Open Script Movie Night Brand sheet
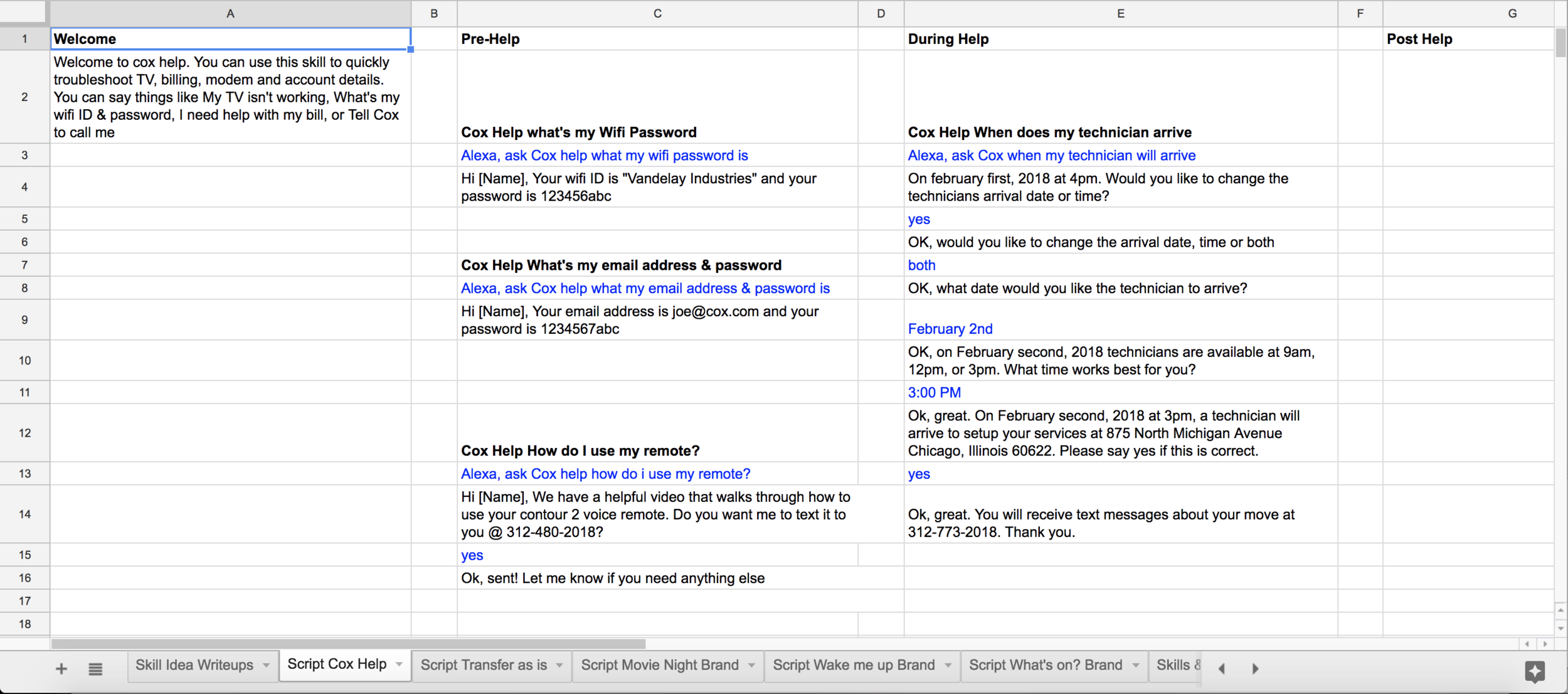Viewport: 1568px width, 694px height. pos(660,665)
